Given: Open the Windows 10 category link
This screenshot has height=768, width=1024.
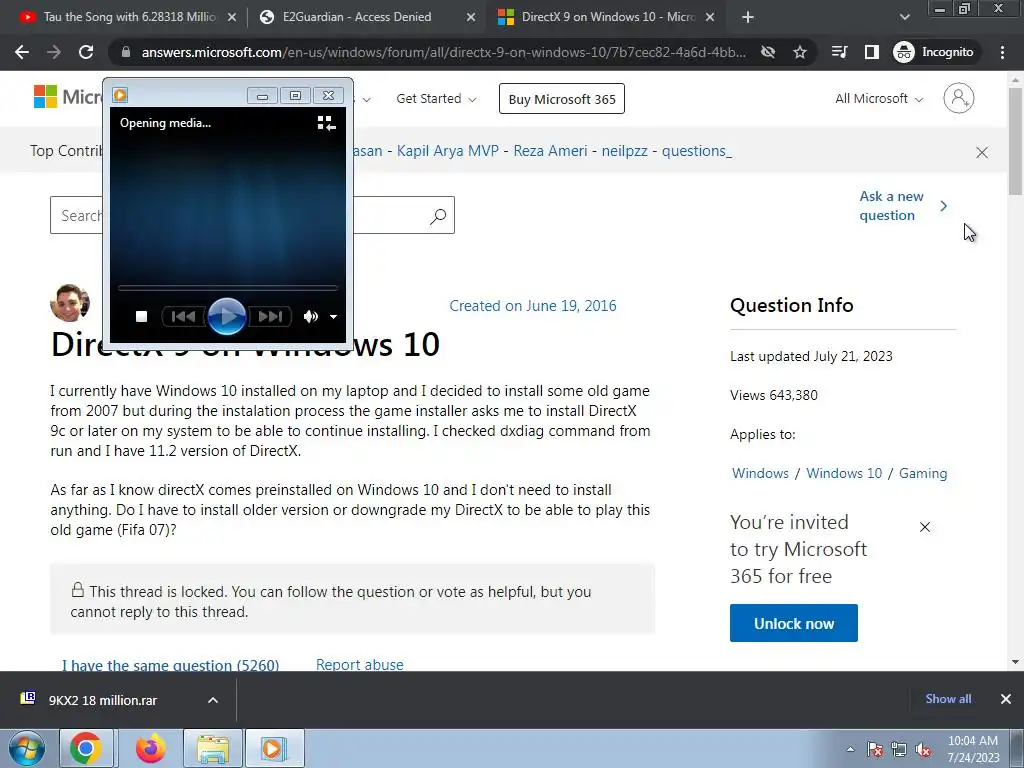Looking at the screenshot, I should tap(844, 473).
